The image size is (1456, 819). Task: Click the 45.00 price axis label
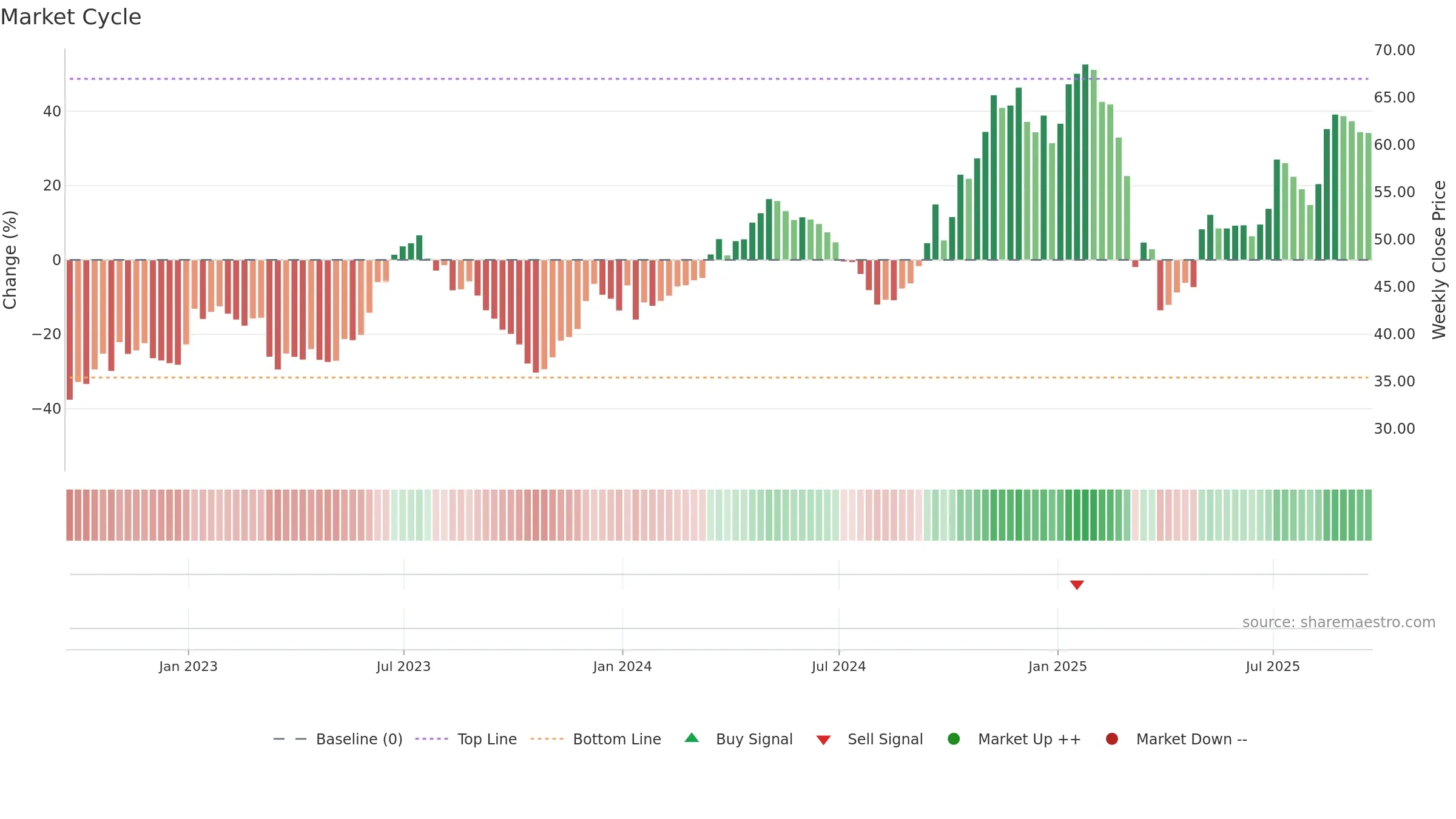coord(1394,287)
